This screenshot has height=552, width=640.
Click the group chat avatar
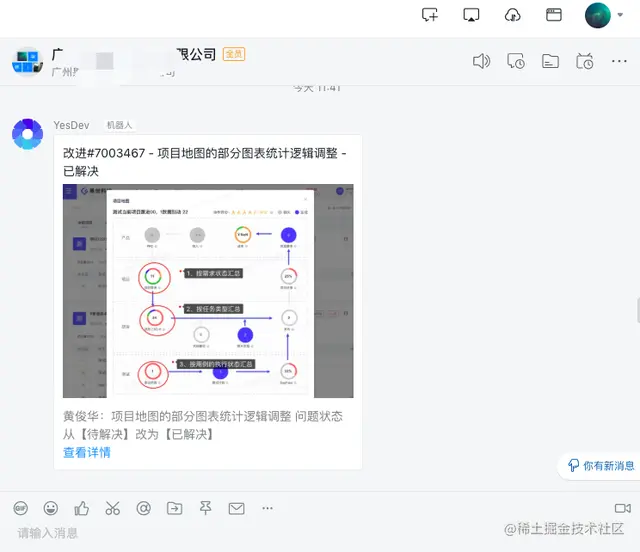click(x=27, y=62)
